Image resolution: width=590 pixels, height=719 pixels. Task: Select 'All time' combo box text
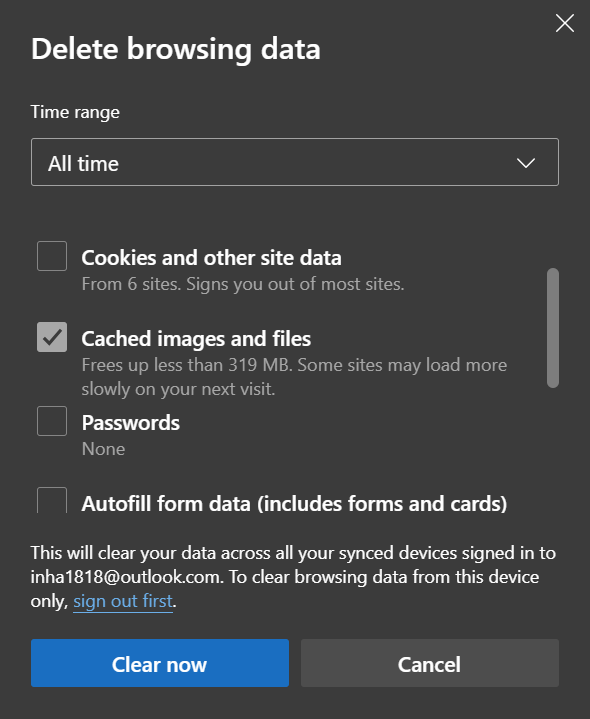pyautogui.click(x=83, y=164)
